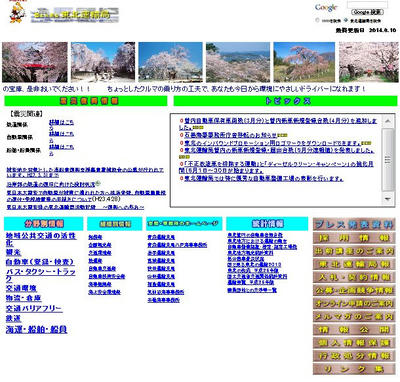Click the topics scrollbar thumb
The height and width of the screenshot is (382, 400).
point(388,159)
